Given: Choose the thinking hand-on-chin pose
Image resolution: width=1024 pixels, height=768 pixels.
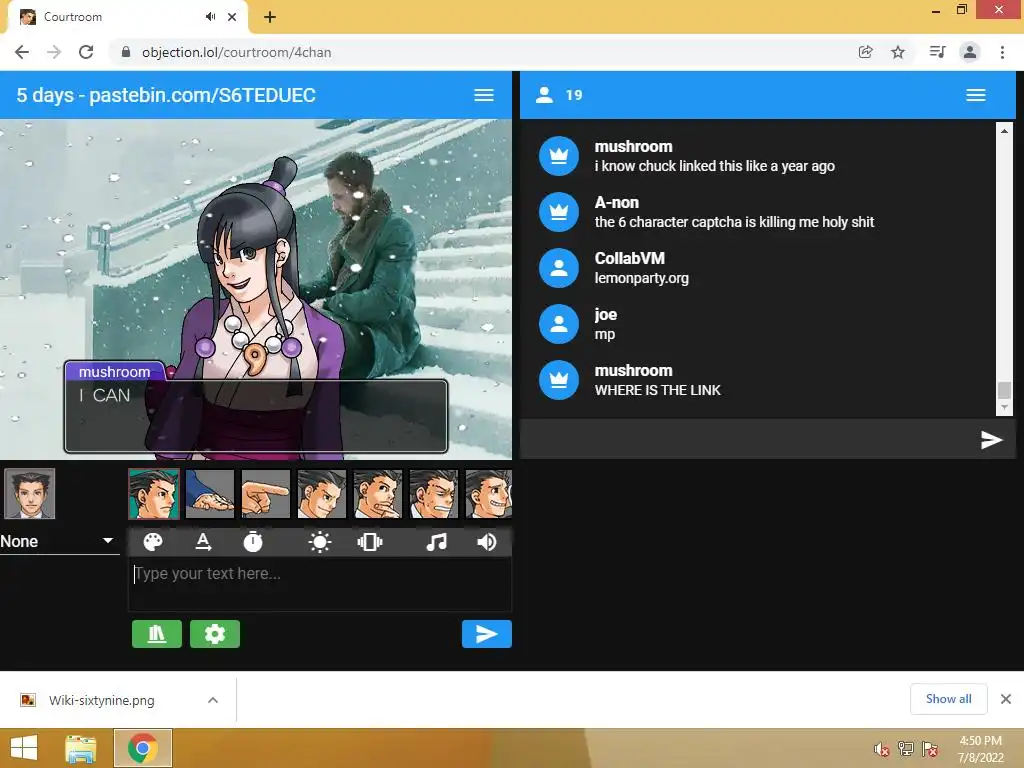Looking at the screenshot, I should click(378, 494).
